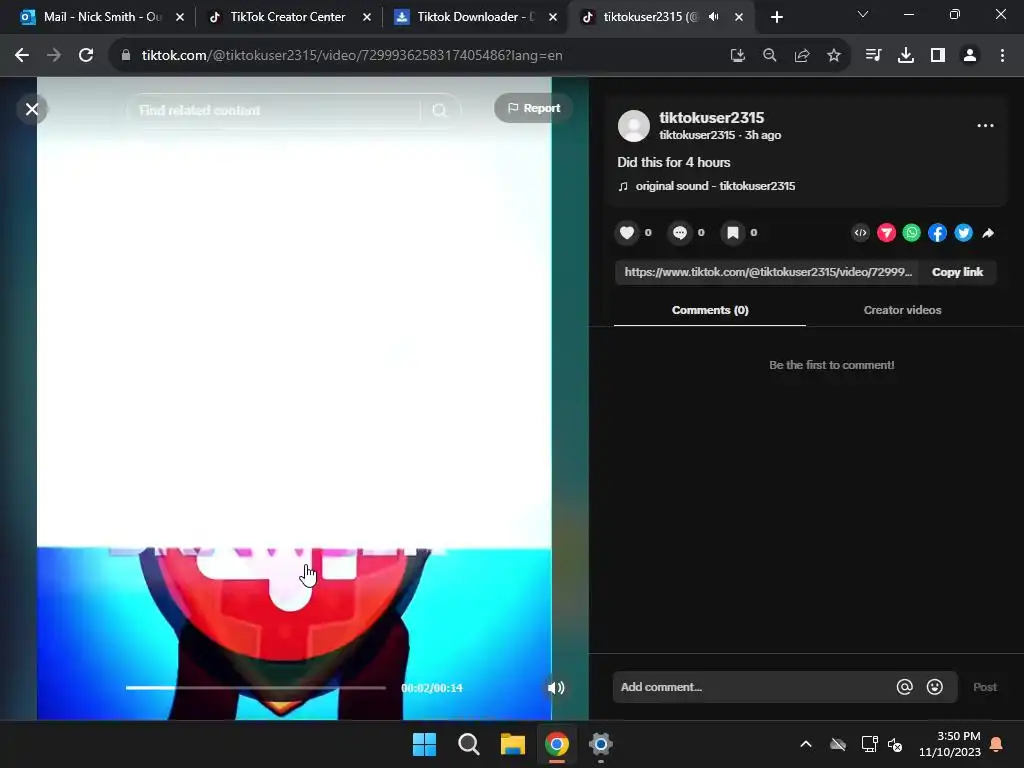Open the Chrome profile icon

[x=970, y=56]
